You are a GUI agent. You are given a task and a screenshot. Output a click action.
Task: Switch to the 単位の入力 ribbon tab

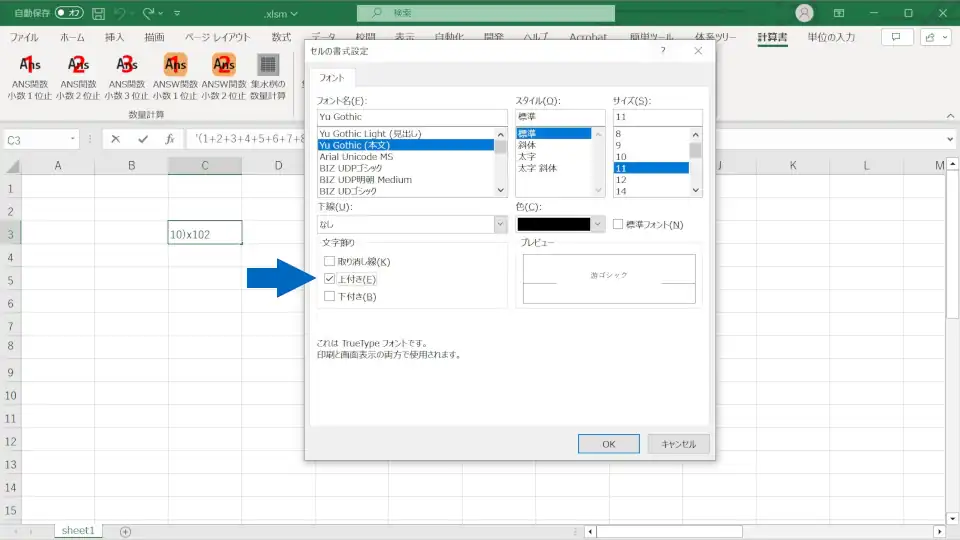tap(831, 38)
